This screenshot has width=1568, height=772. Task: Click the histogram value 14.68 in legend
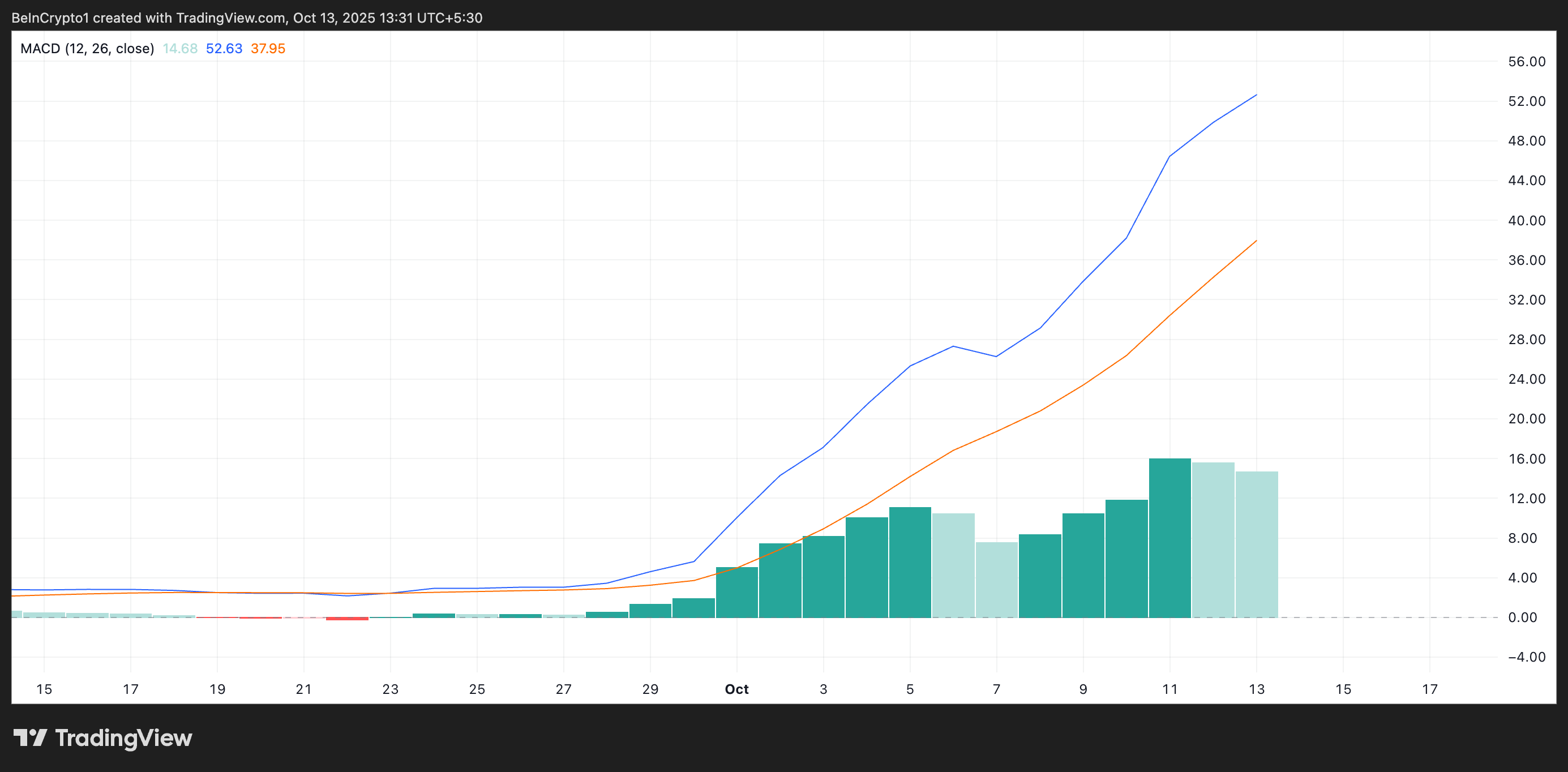pos(179,49)
